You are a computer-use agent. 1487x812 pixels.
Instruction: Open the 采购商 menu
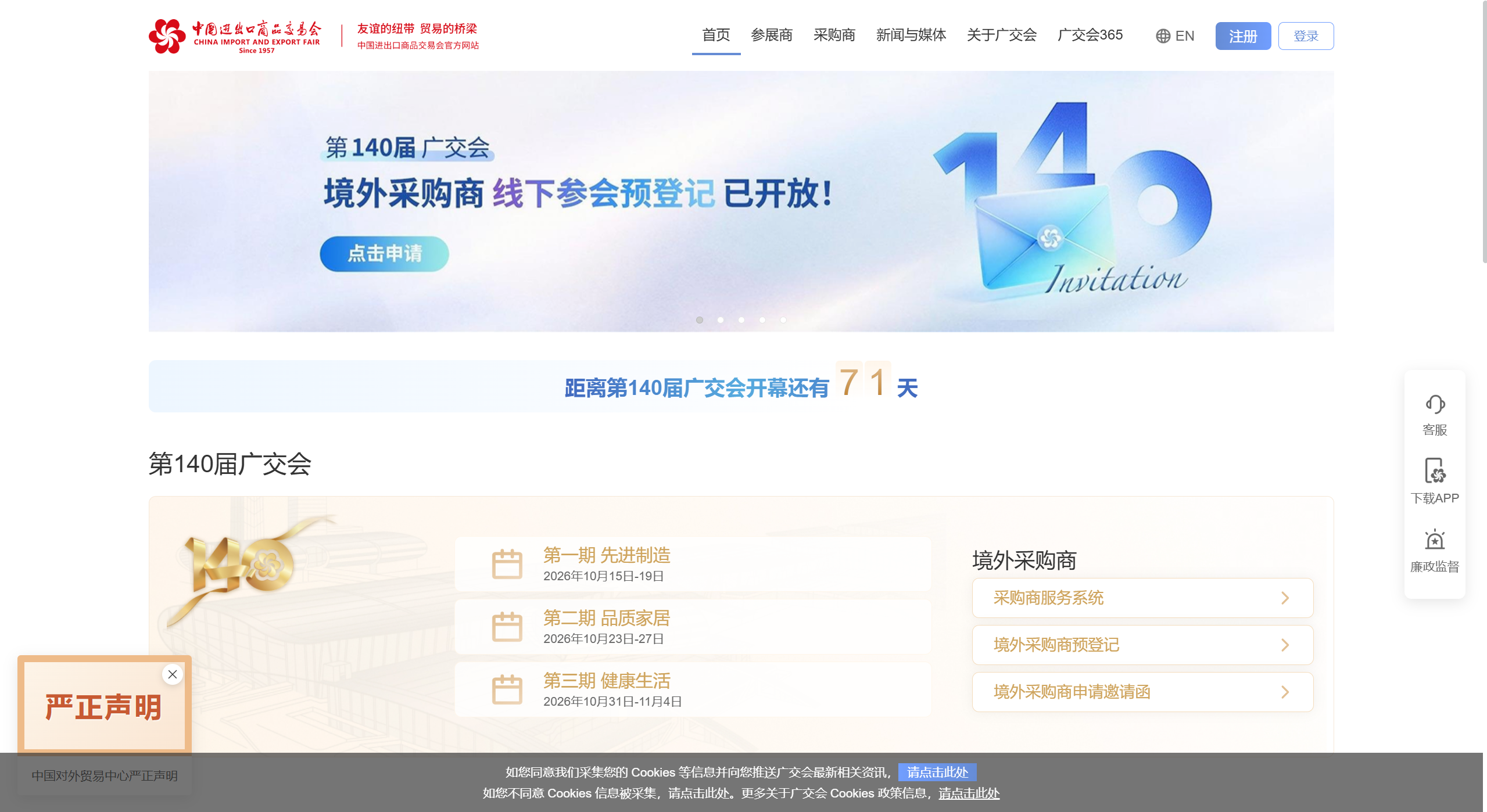834,35
